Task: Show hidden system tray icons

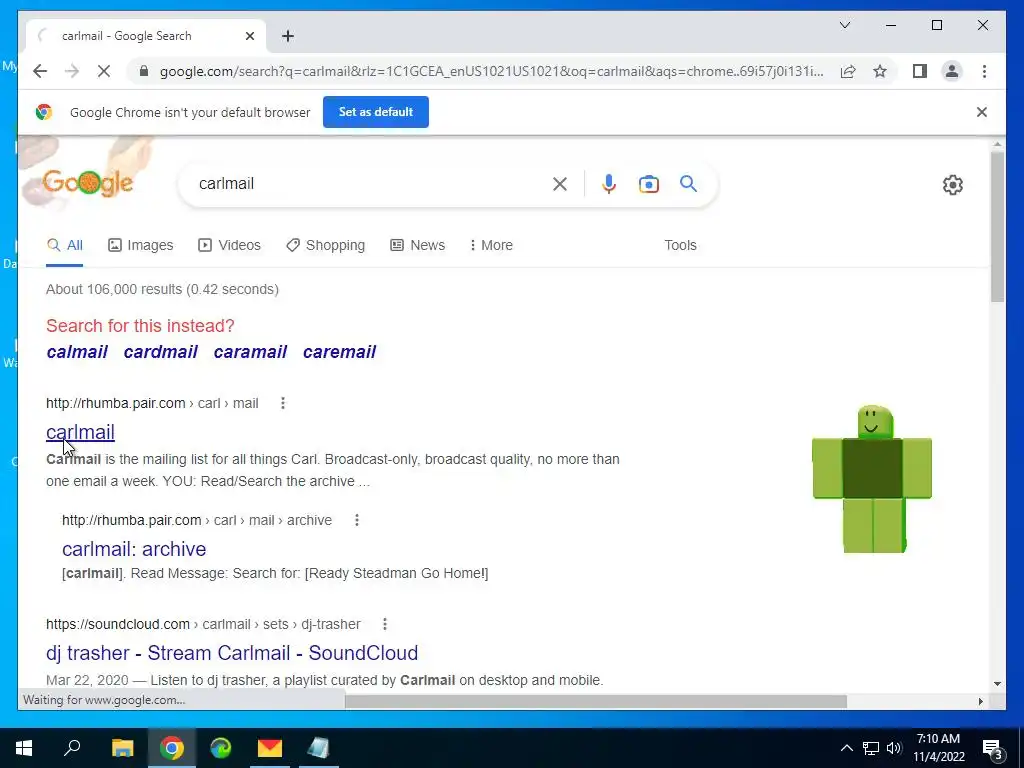Action: [846, 748]
